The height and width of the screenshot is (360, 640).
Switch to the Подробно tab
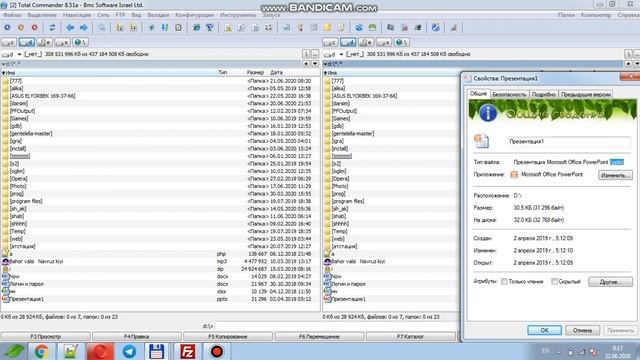pos(544,94)
